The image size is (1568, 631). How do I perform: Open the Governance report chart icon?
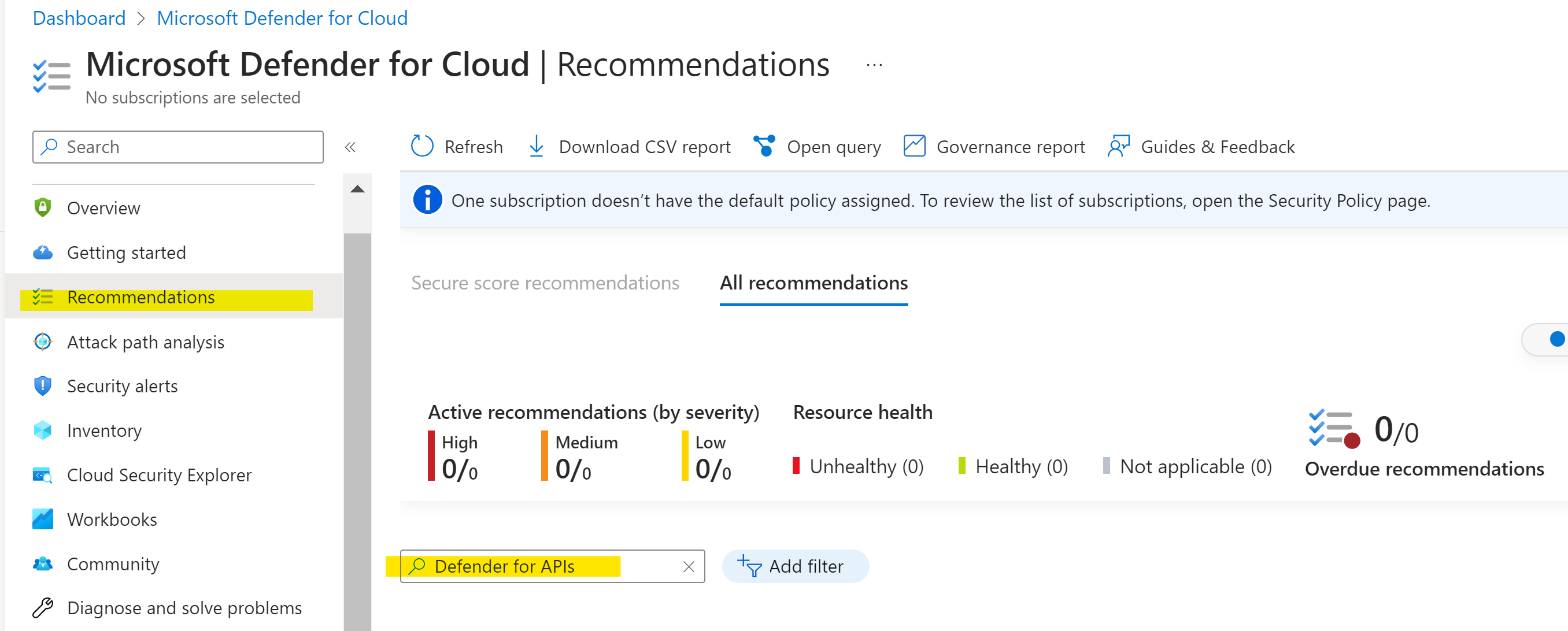pyautogui.click(x=914, y=147)
